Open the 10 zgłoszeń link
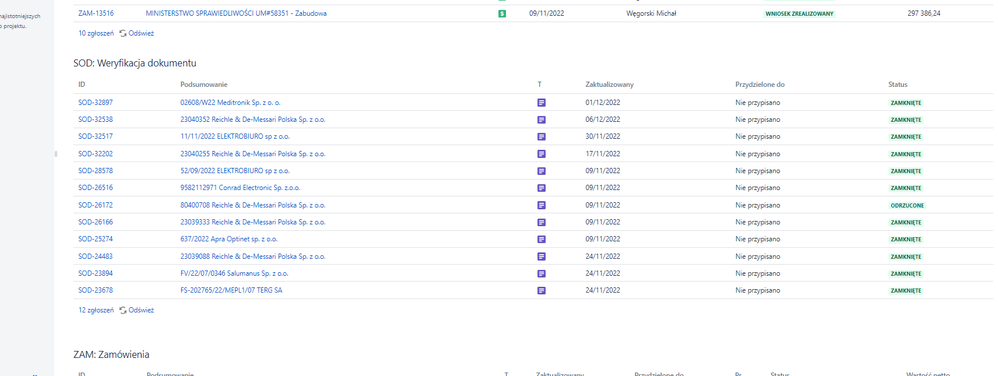998x376 pixels. click(96, 33)
